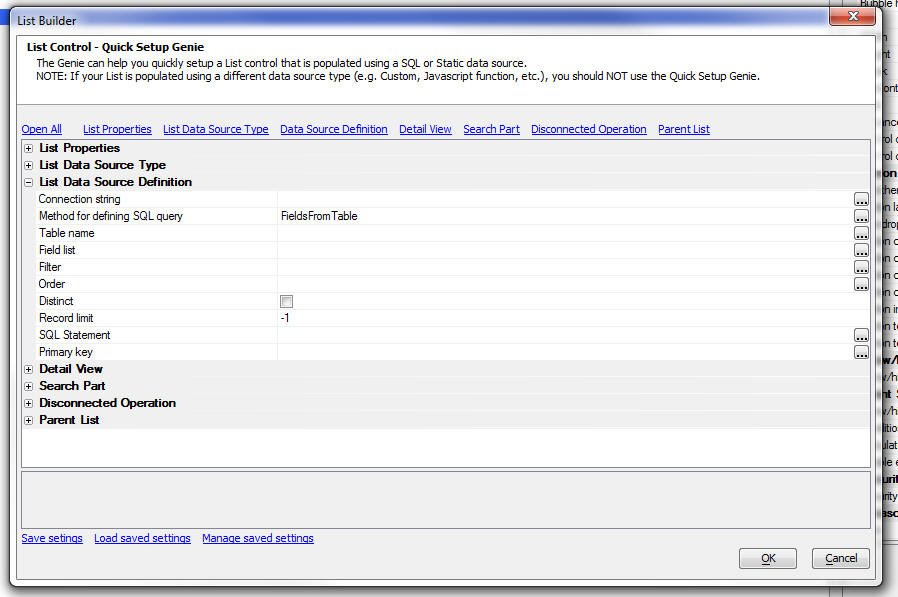Viewport: 898px width, 597px height.
Task: Jump to the Search Part link
Action: pyautogui.click(x=491, y=129)
